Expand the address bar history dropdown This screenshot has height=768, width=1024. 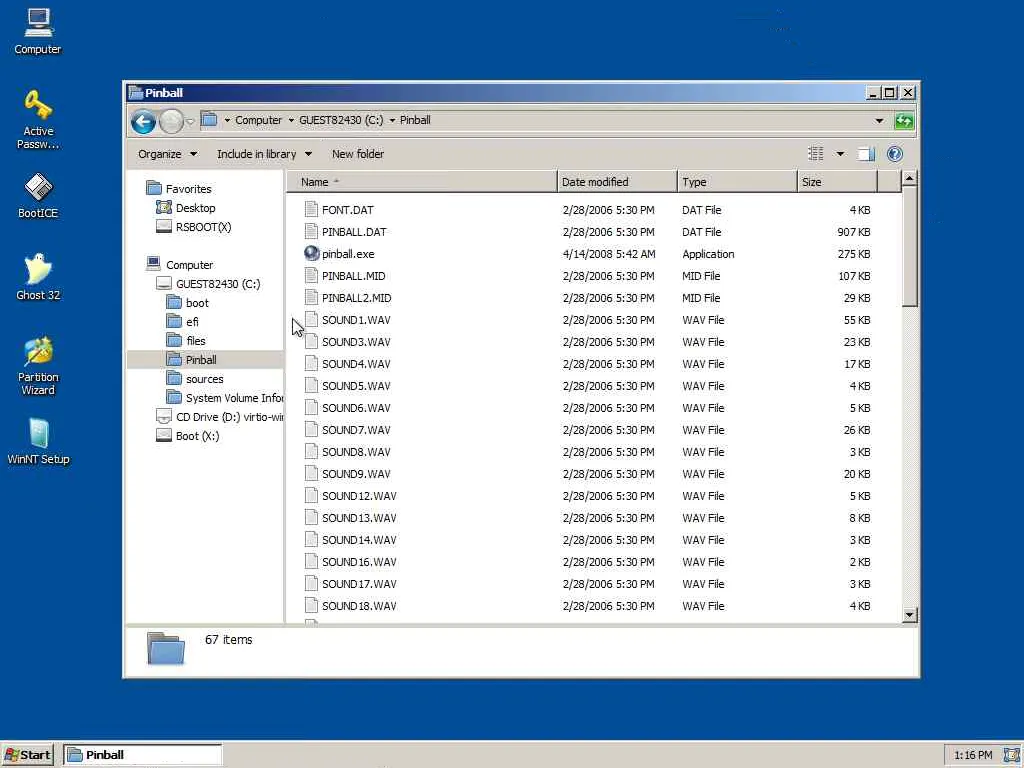tap(879, 121)
